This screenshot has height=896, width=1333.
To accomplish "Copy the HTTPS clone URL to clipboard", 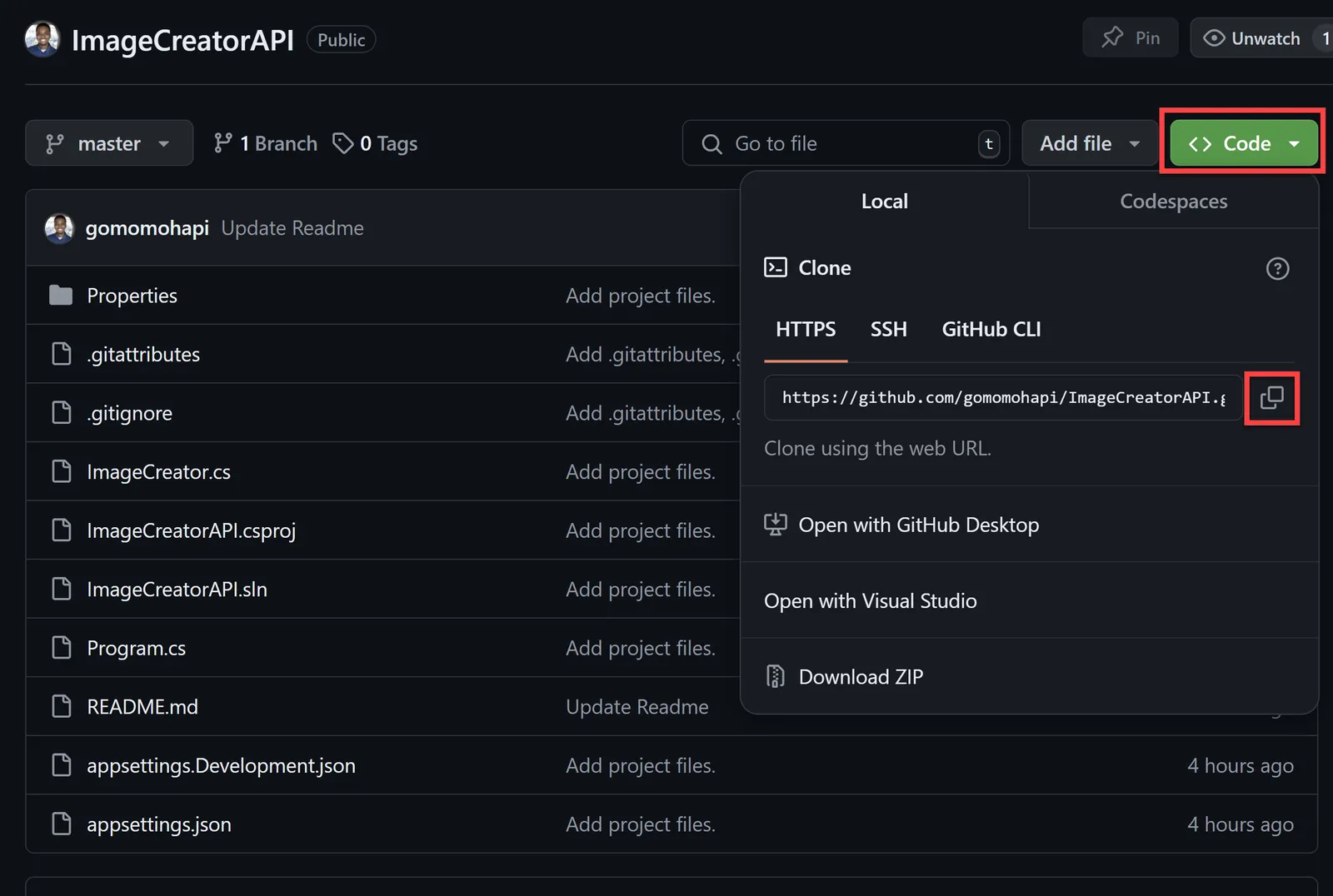I will click(x=1271, y=397).
